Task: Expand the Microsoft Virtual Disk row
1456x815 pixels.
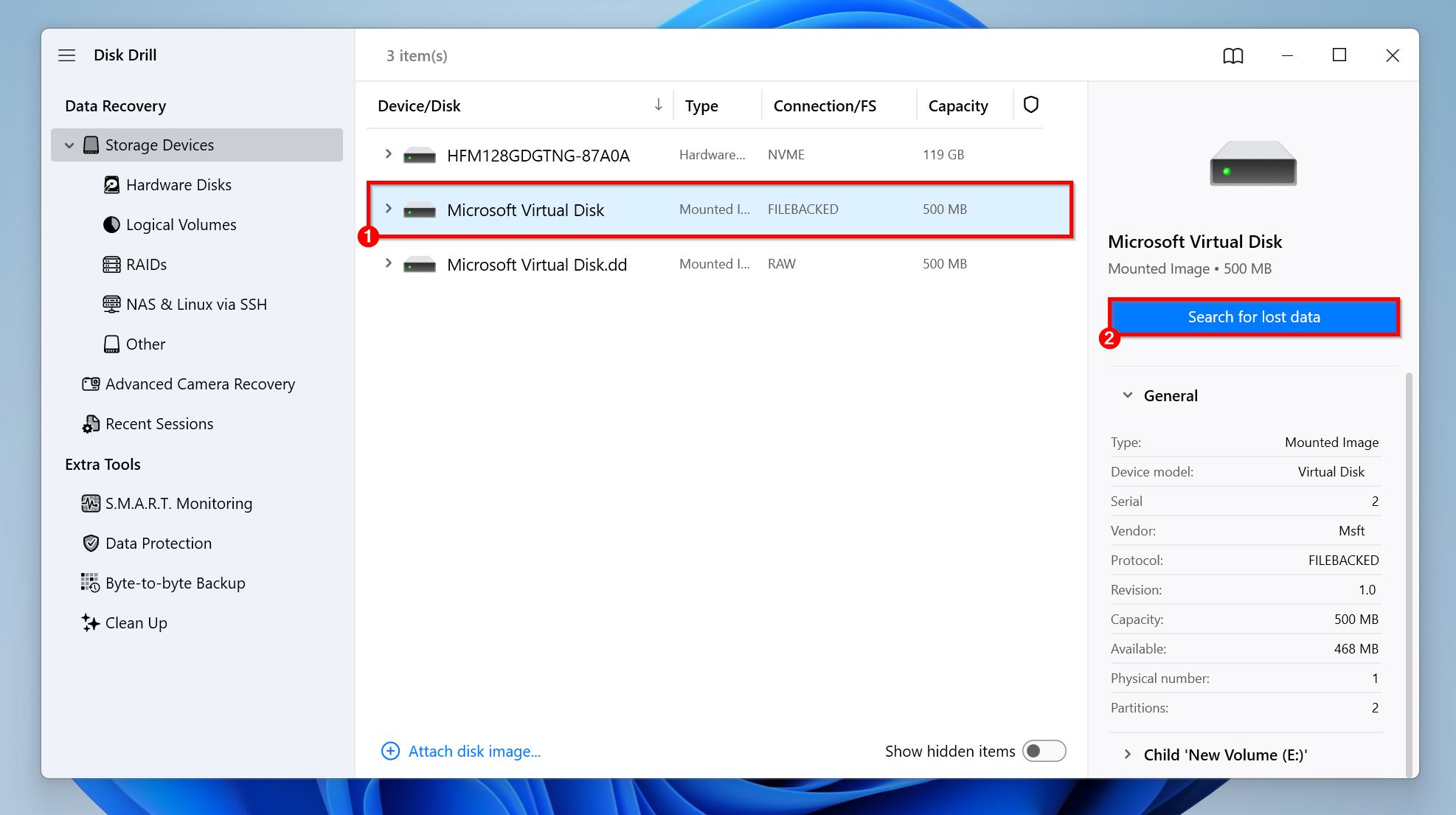Action: [x=389, y=209]
